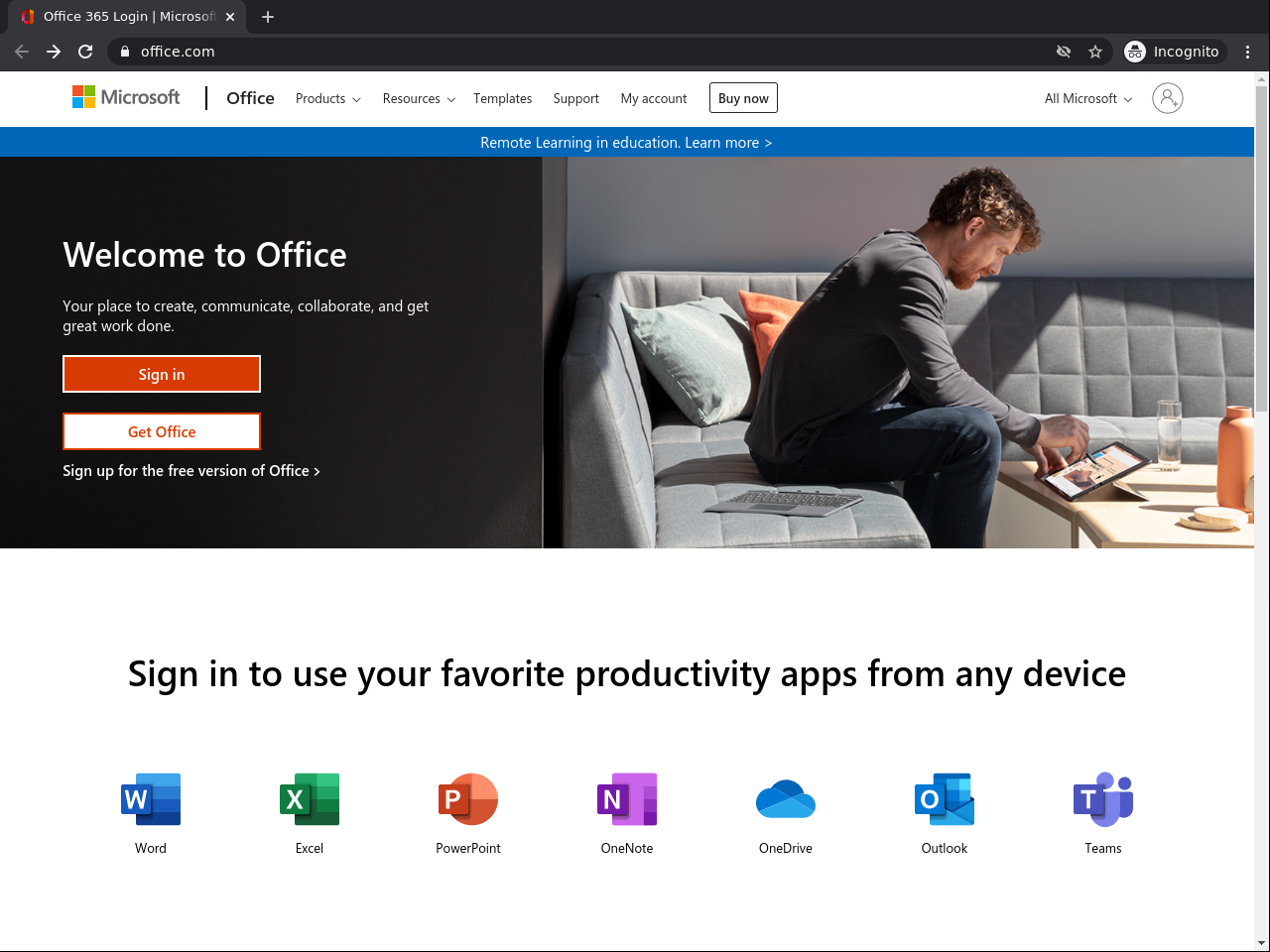Click the PowerPoint label text
1270x952 pixels.
(x=468, y=848)
